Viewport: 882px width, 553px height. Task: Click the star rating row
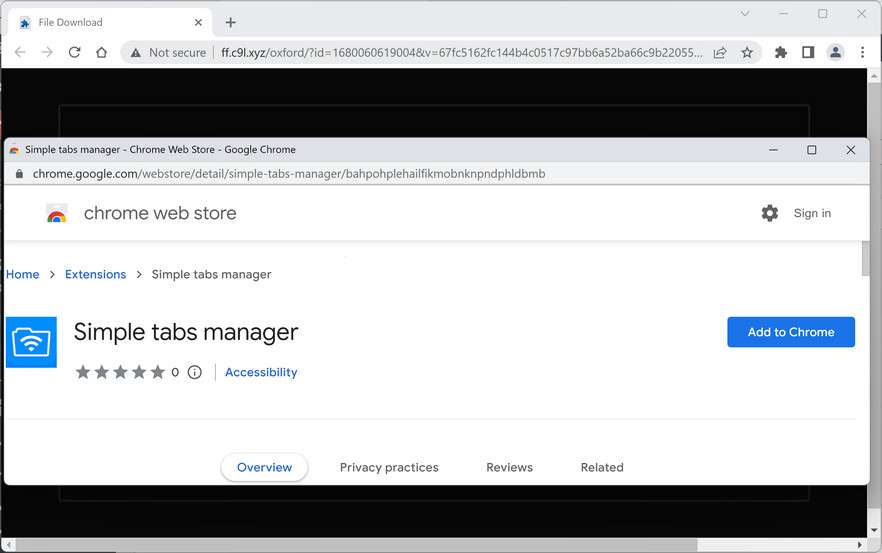120,372
